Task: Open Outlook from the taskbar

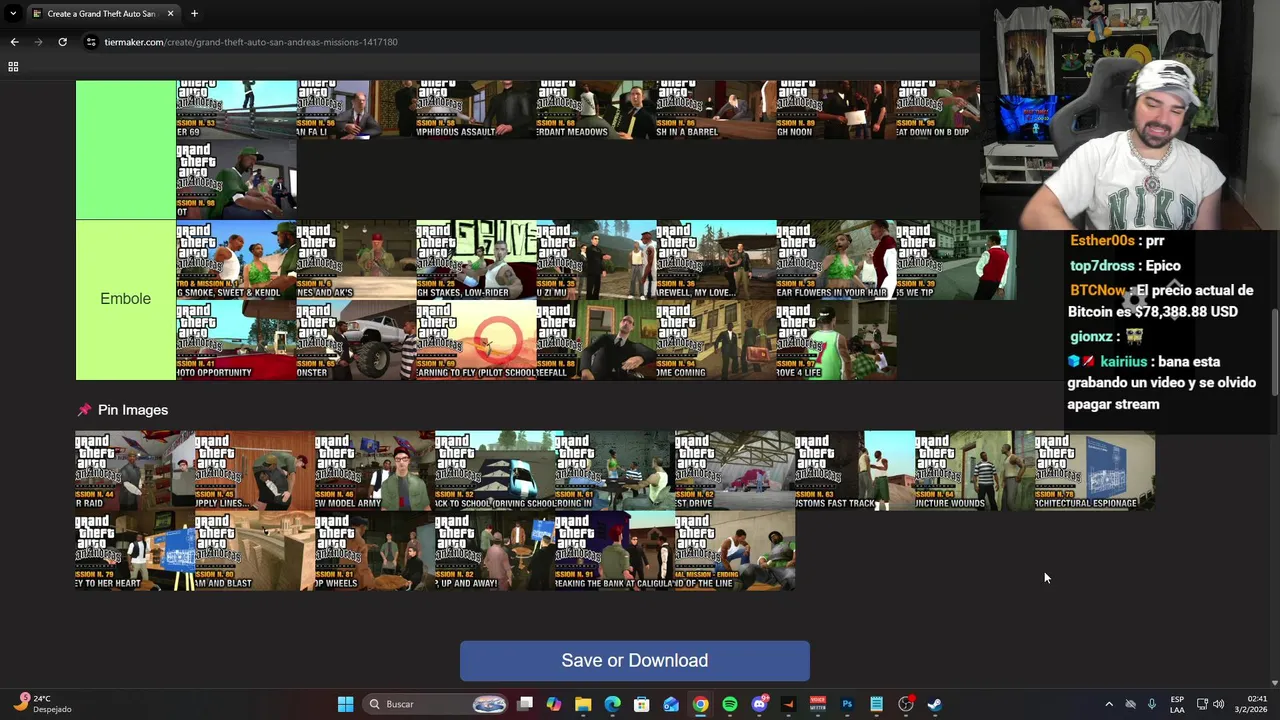Action: tap(671, 704)
